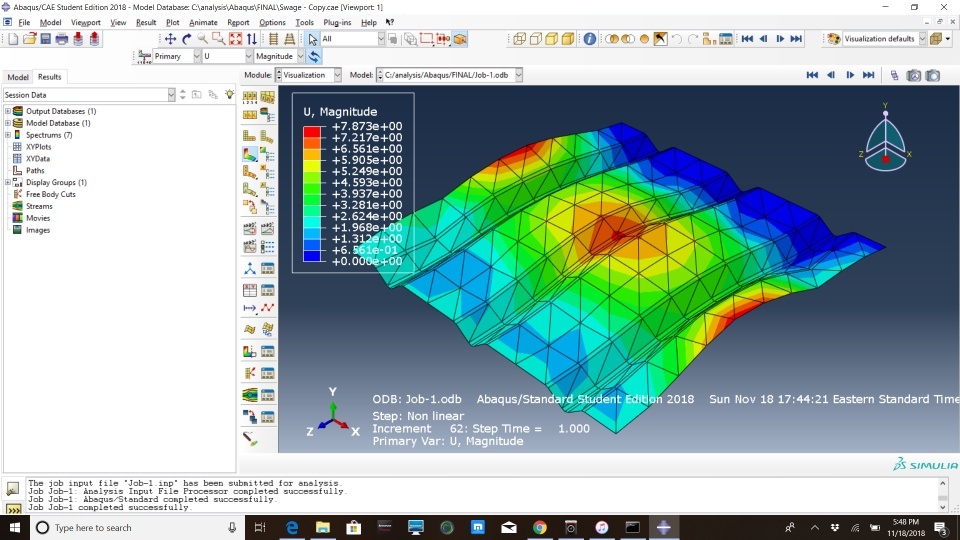Screen dimensions: 960x540
Task: Save the model database
Action: point(45,39)
